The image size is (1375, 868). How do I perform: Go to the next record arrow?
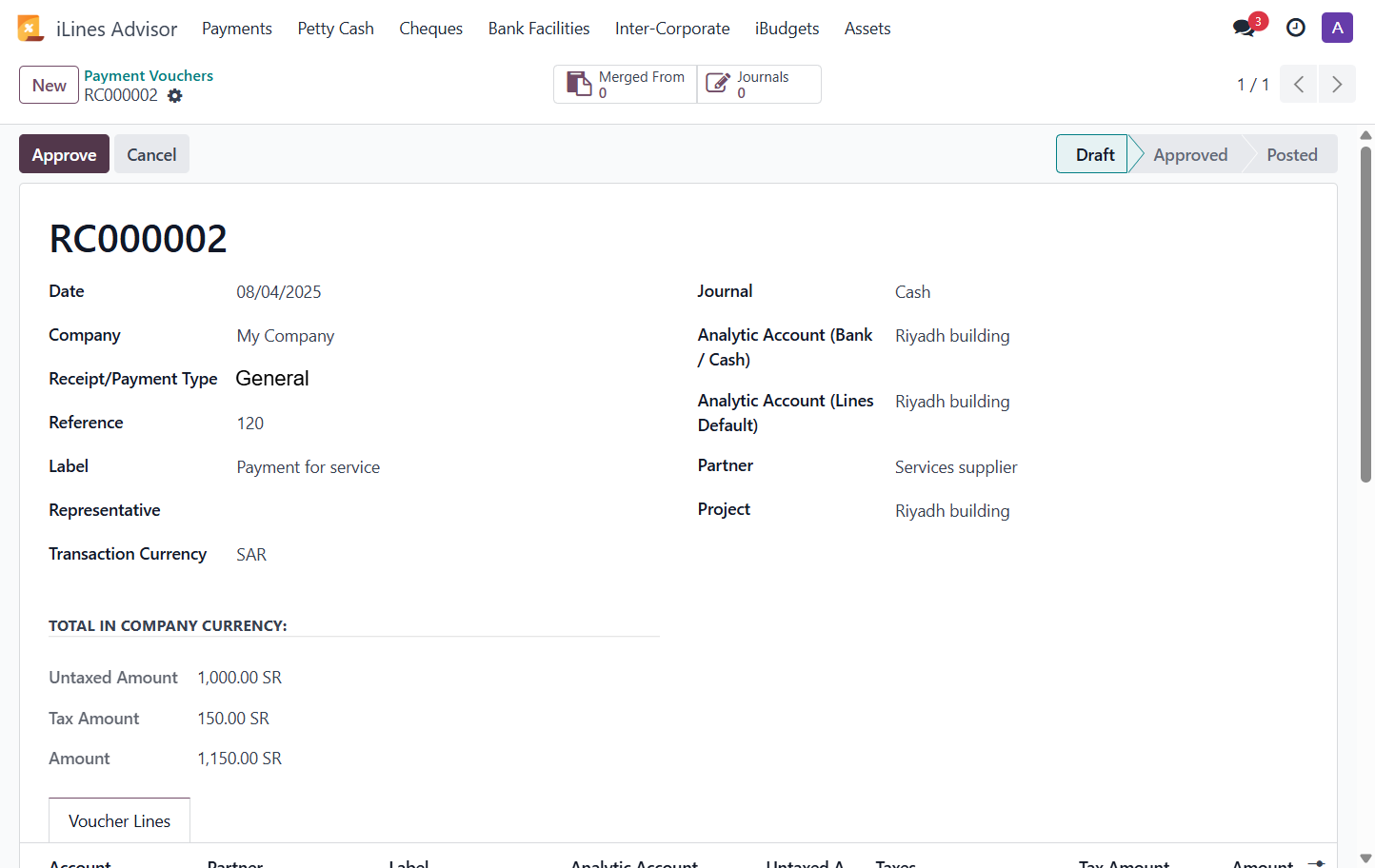(x=1337, y=84)
